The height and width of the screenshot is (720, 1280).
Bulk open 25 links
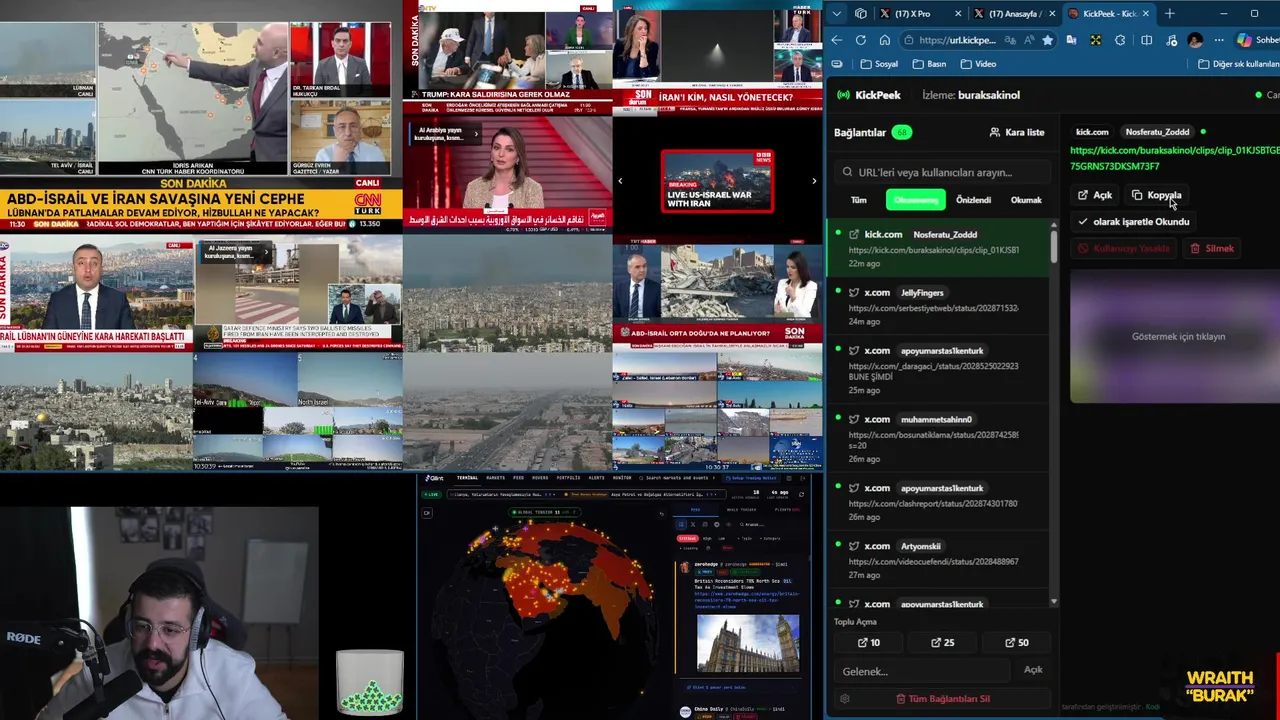pyautogui.click(x=943, y=643)
